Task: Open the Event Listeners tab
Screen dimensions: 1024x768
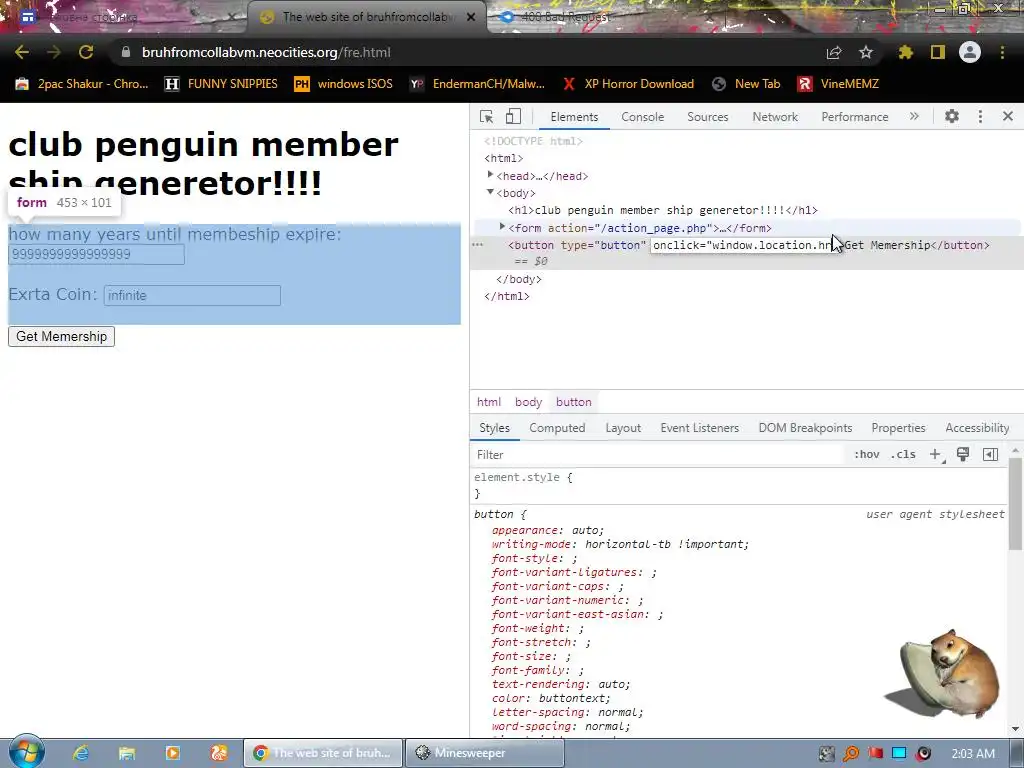Action: click(x=699, y=428)
